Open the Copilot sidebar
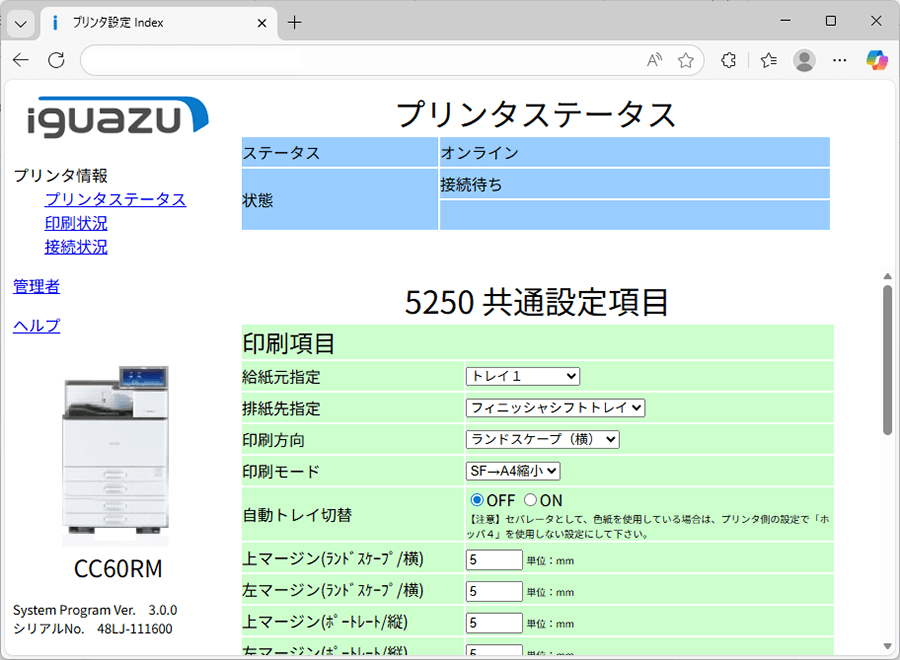This screenshot has width=900, height=660. coord(877,60)
